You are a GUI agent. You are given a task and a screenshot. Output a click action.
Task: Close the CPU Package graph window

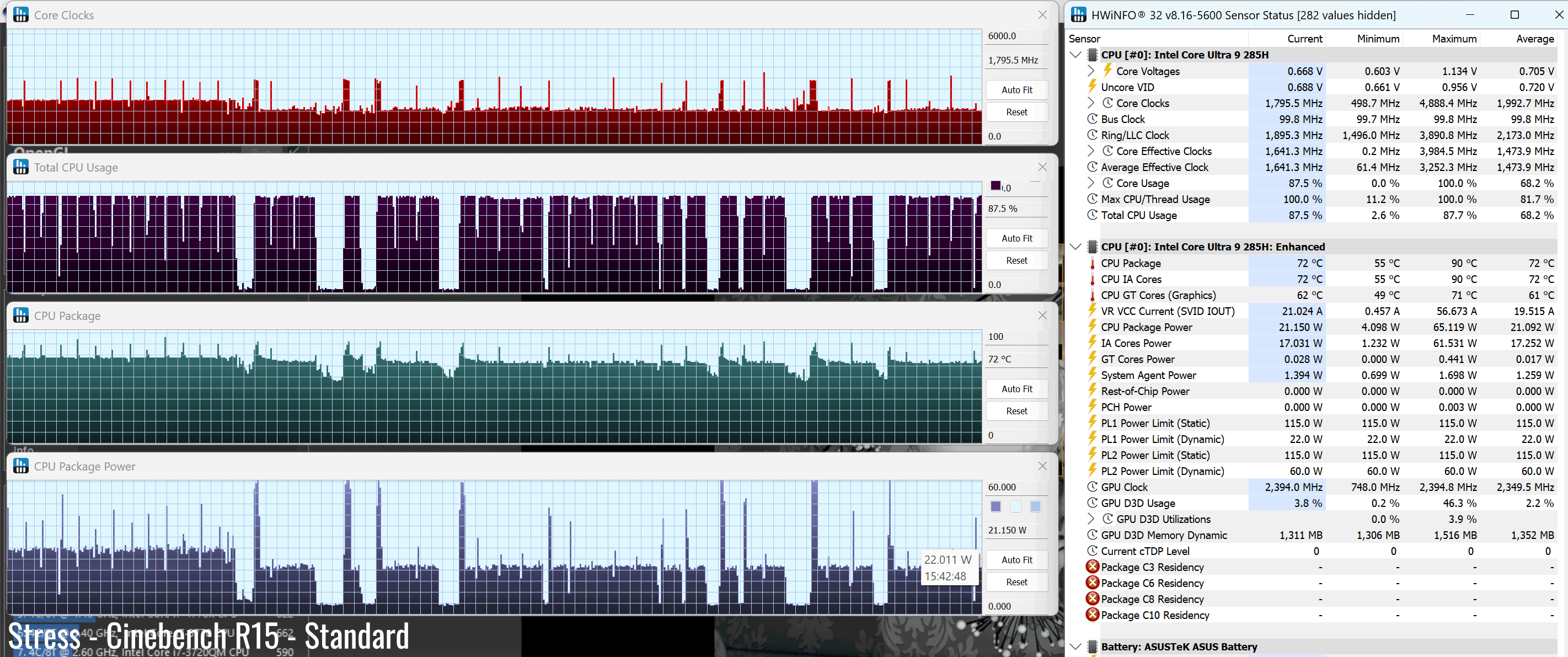pos(1043,316)
